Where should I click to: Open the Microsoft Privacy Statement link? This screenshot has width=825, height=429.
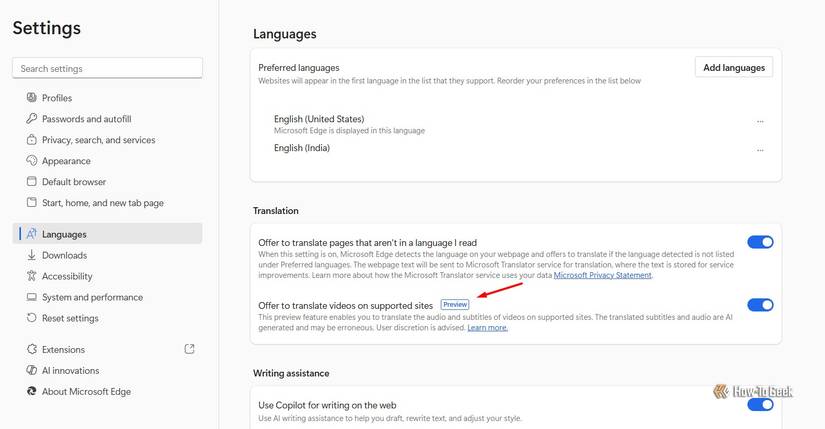(x=602, y=275)
